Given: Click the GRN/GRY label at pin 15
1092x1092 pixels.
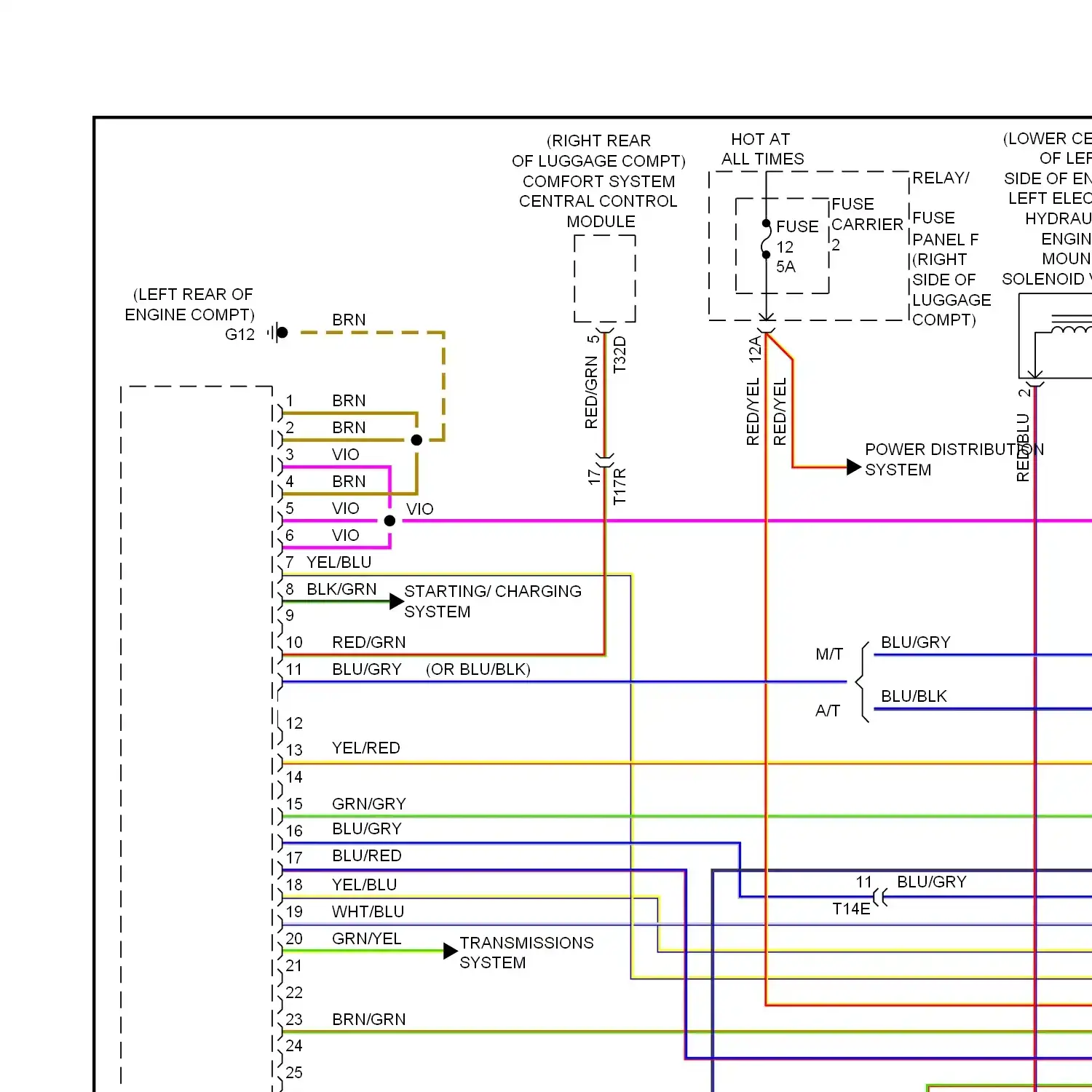Looking at the screenshot, I should pos(369,804).
